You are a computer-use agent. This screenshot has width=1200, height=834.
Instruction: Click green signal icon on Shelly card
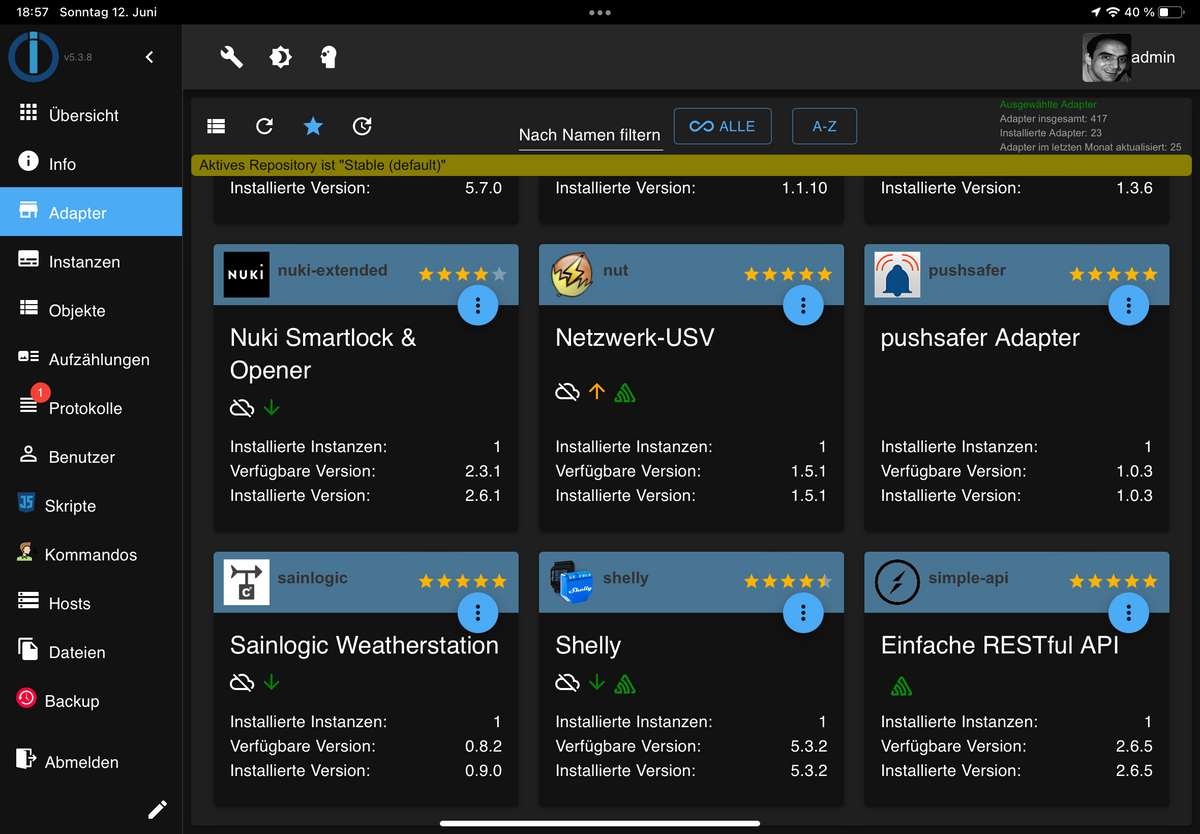[626, 684]
